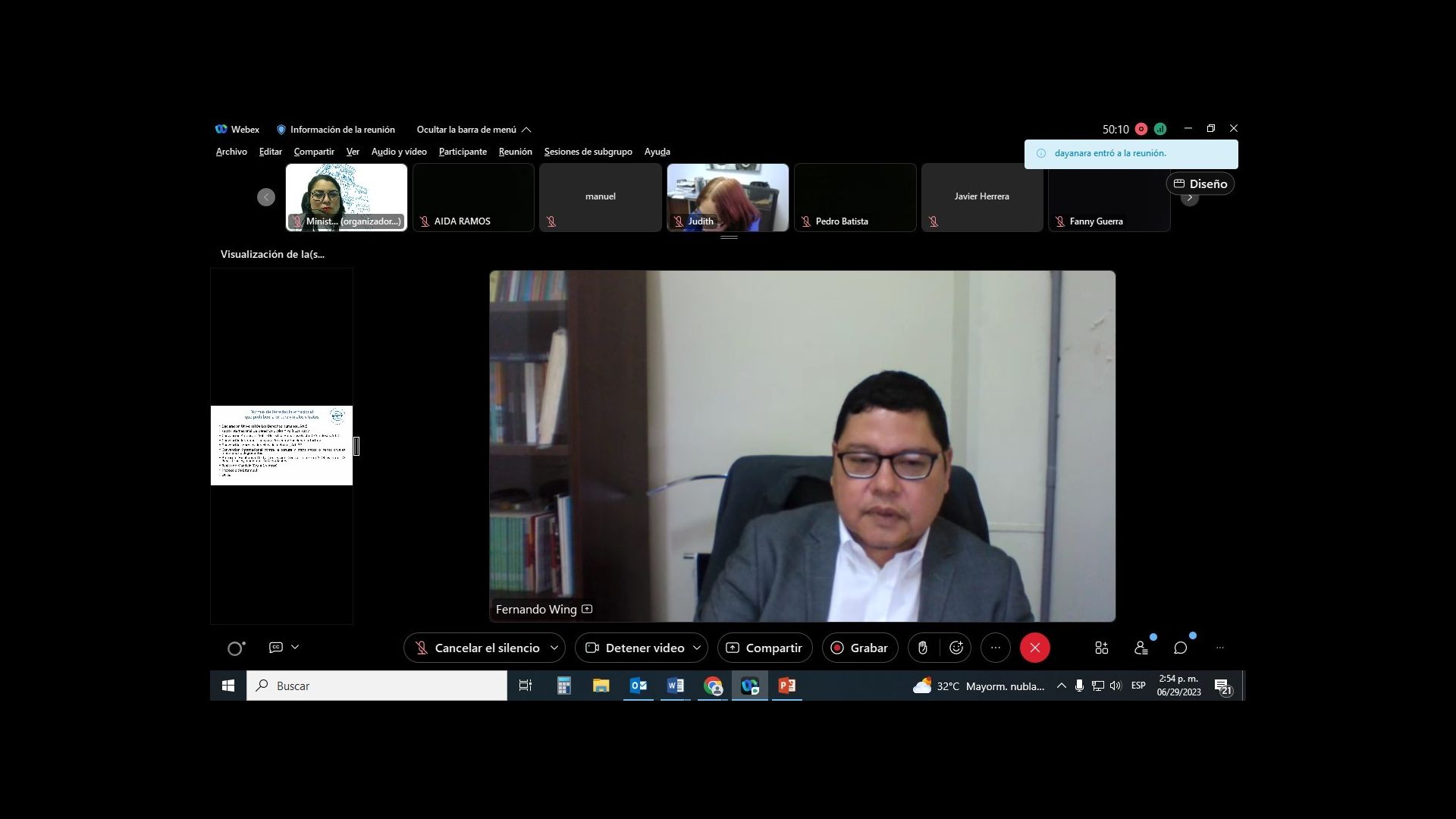Screen dimensions: 1456x819
Task: Open the reactions emoji icon
Action: [956, 648]
